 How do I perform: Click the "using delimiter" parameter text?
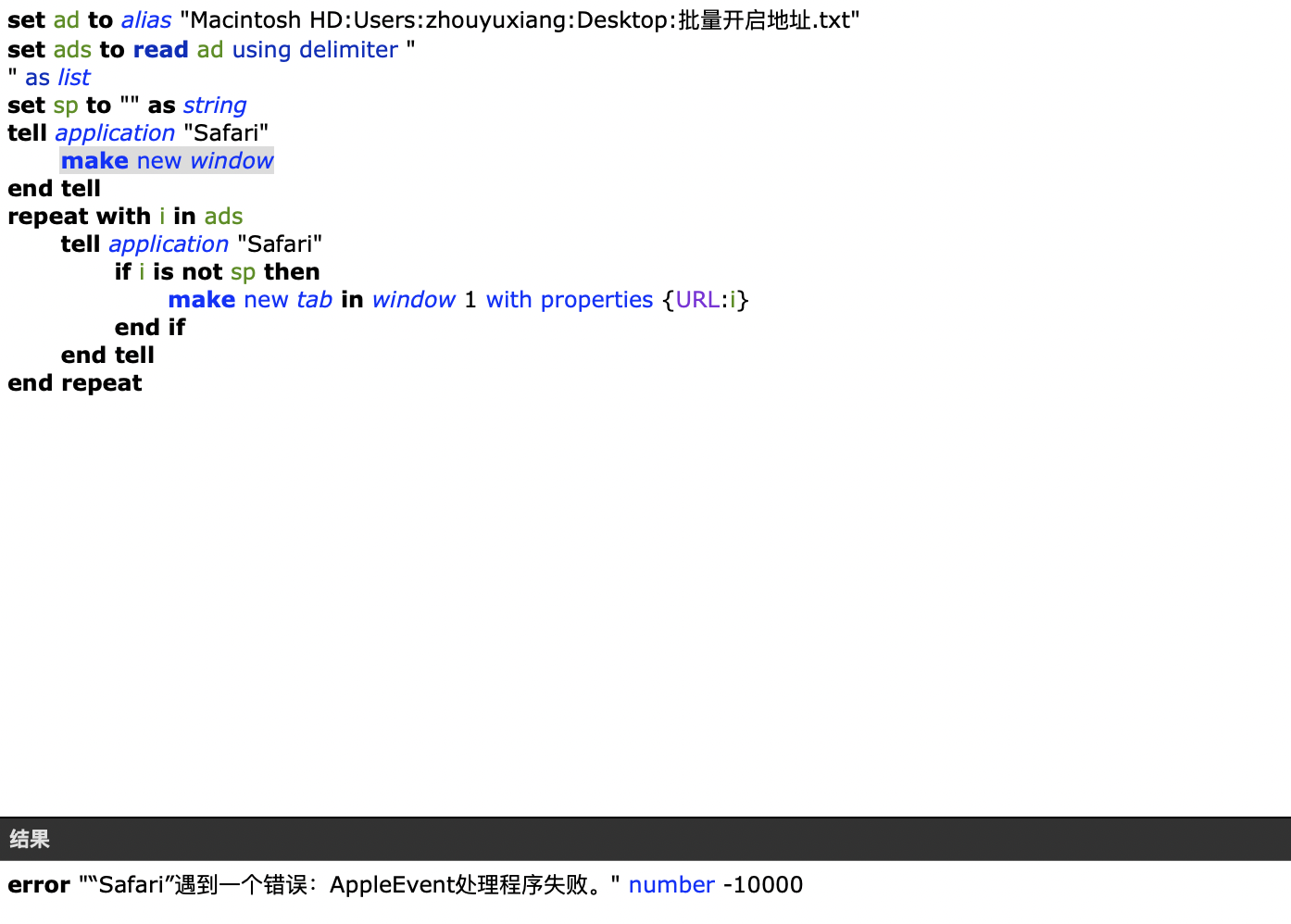[x=315, y=50]
